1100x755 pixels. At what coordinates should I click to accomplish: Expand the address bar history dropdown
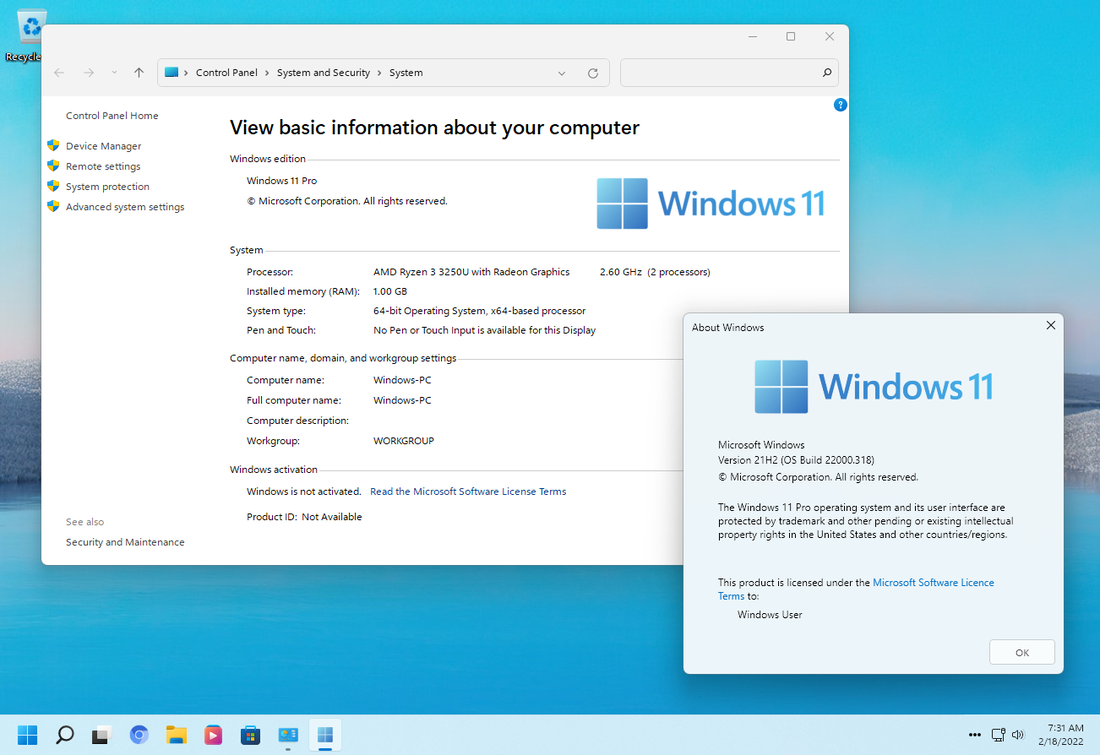point(561,73)
